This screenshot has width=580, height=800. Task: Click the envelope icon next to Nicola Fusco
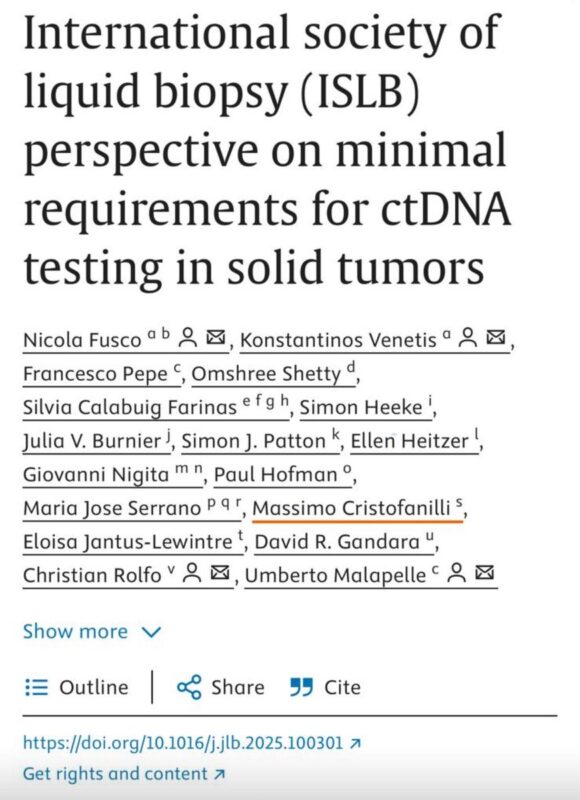pos(216,338)
